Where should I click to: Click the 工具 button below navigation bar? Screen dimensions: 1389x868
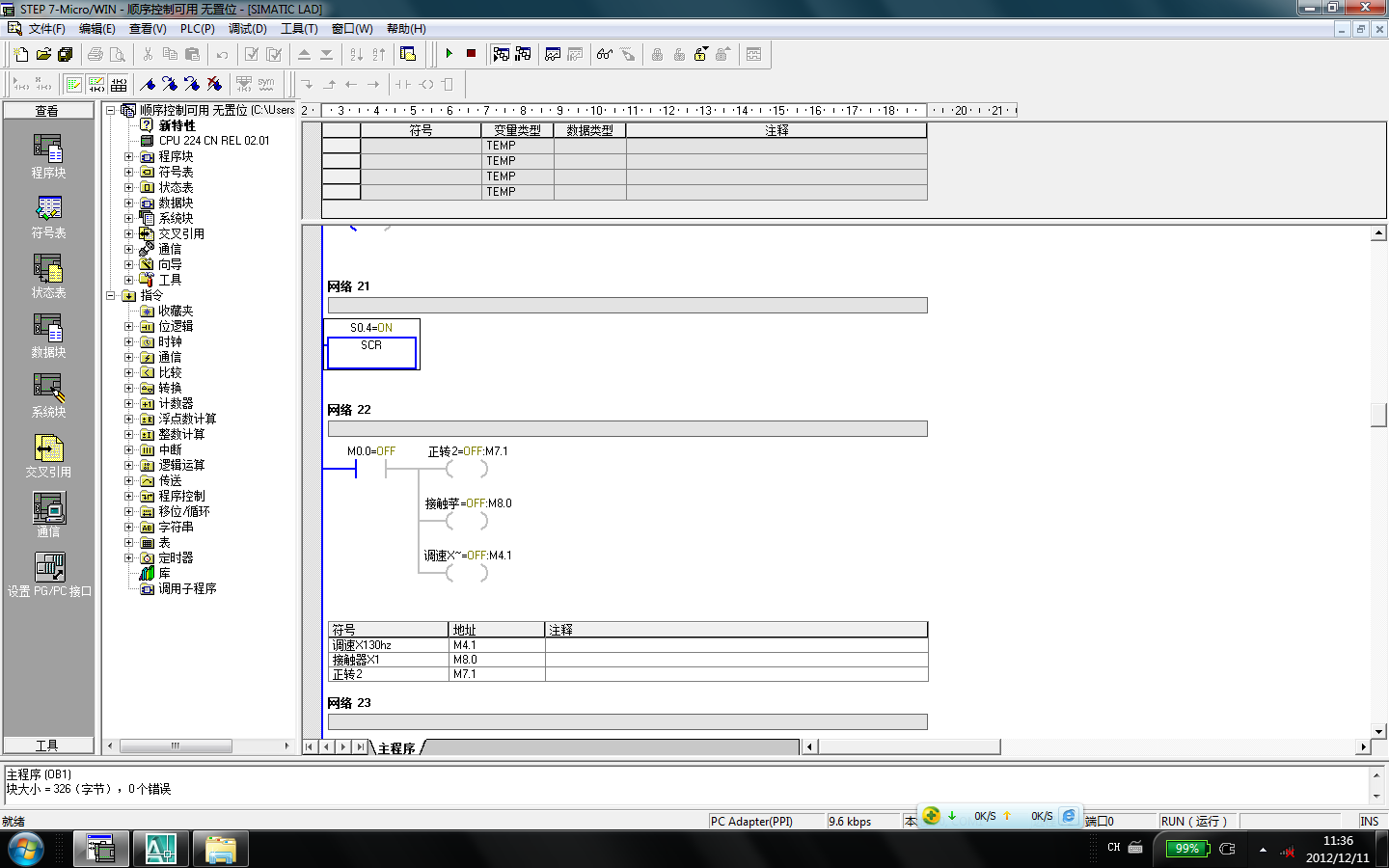click(48, 746)
